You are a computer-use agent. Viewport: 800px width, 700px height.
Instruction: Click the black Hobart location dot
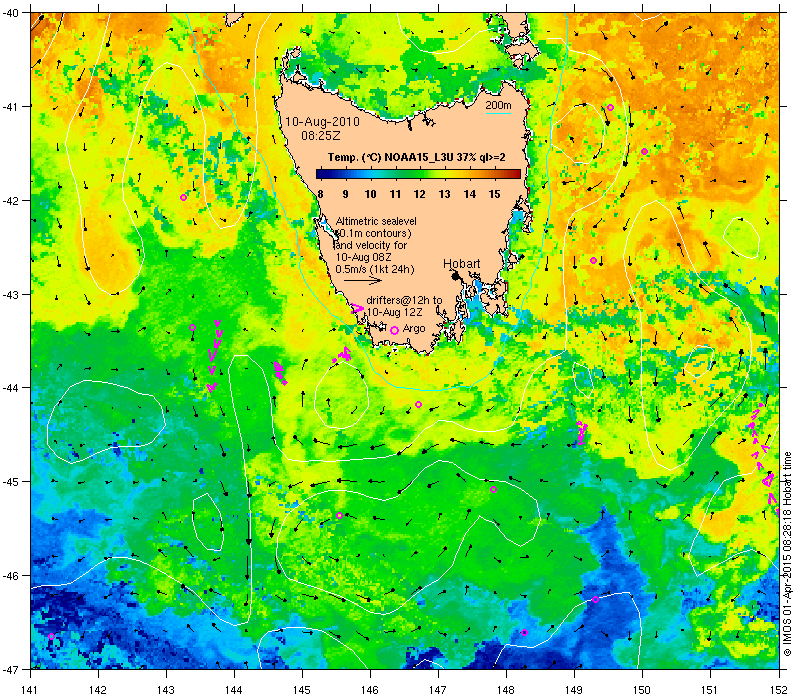pos(455,276)
